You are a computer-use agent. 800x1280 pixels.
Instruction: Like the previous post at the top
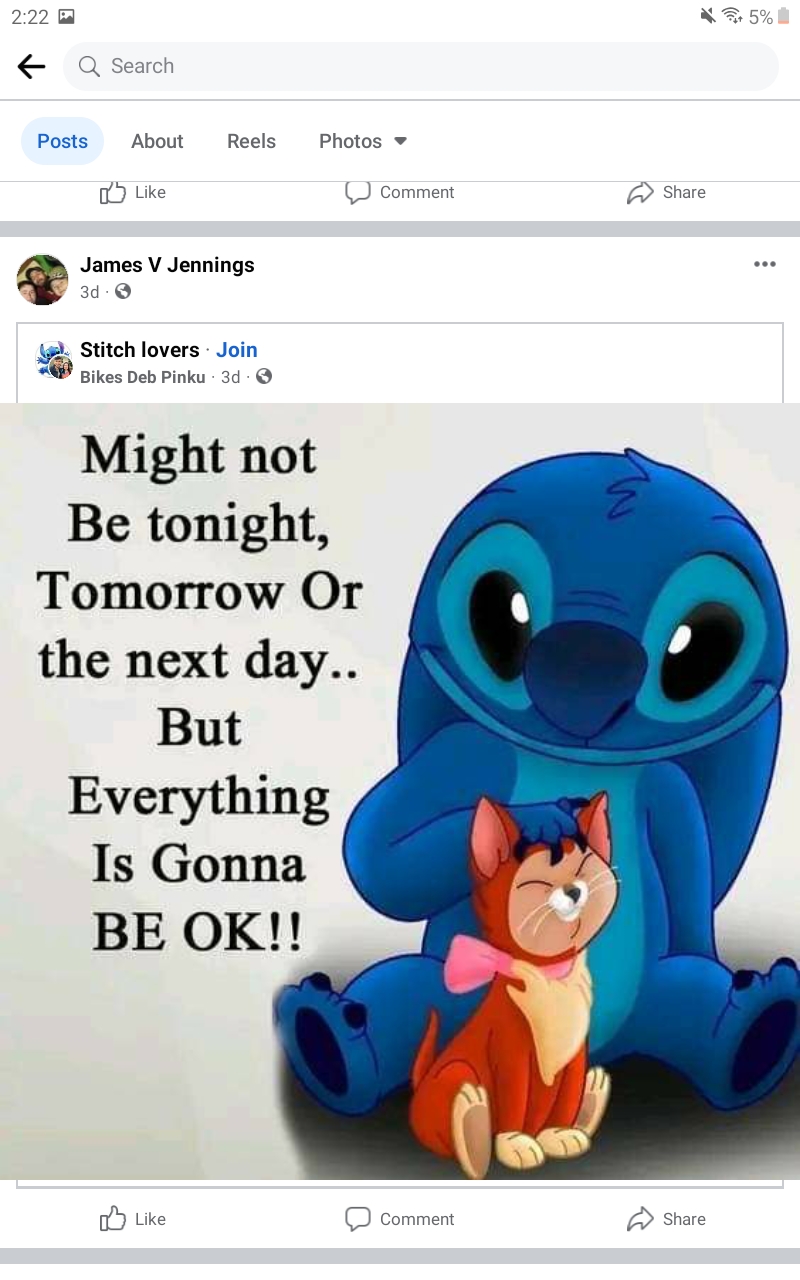[133, 192]
